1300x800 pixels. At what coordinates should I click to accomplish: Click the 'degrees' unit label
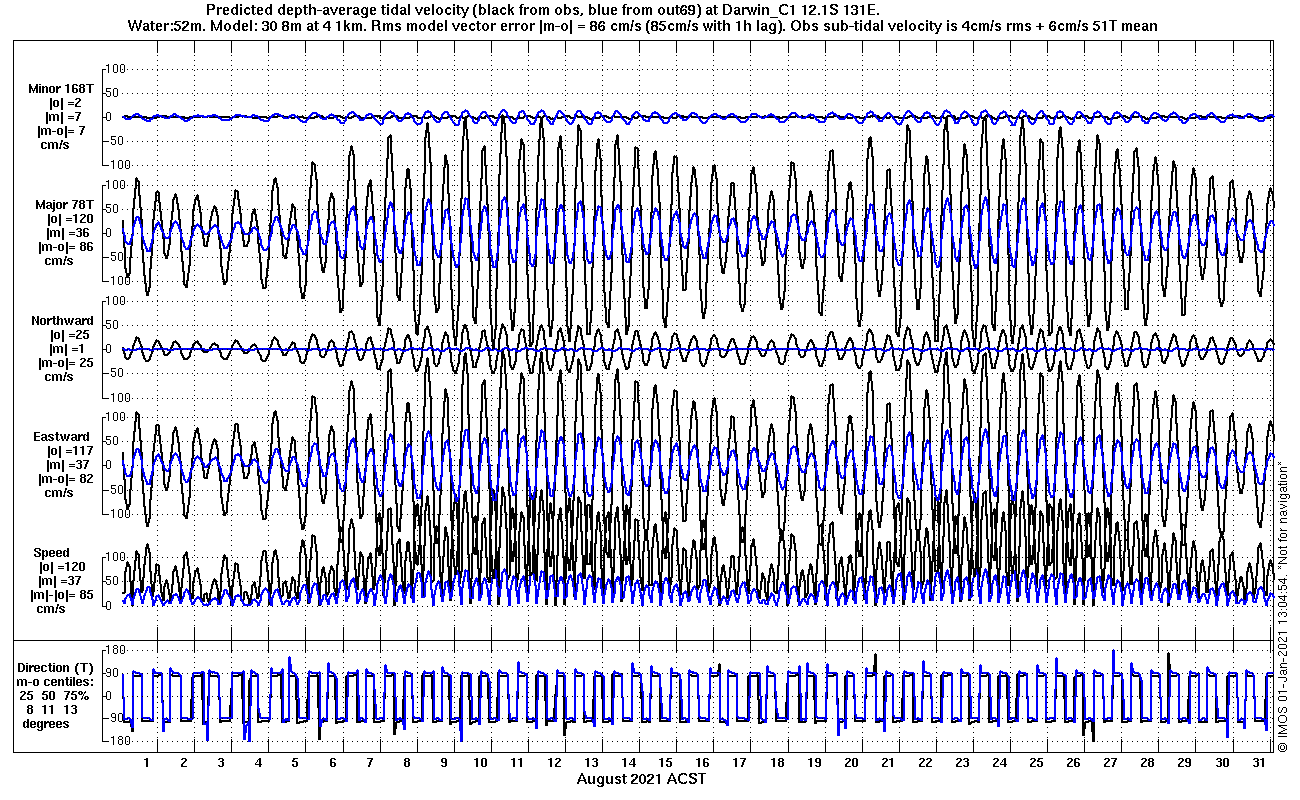tap(46, 723)
